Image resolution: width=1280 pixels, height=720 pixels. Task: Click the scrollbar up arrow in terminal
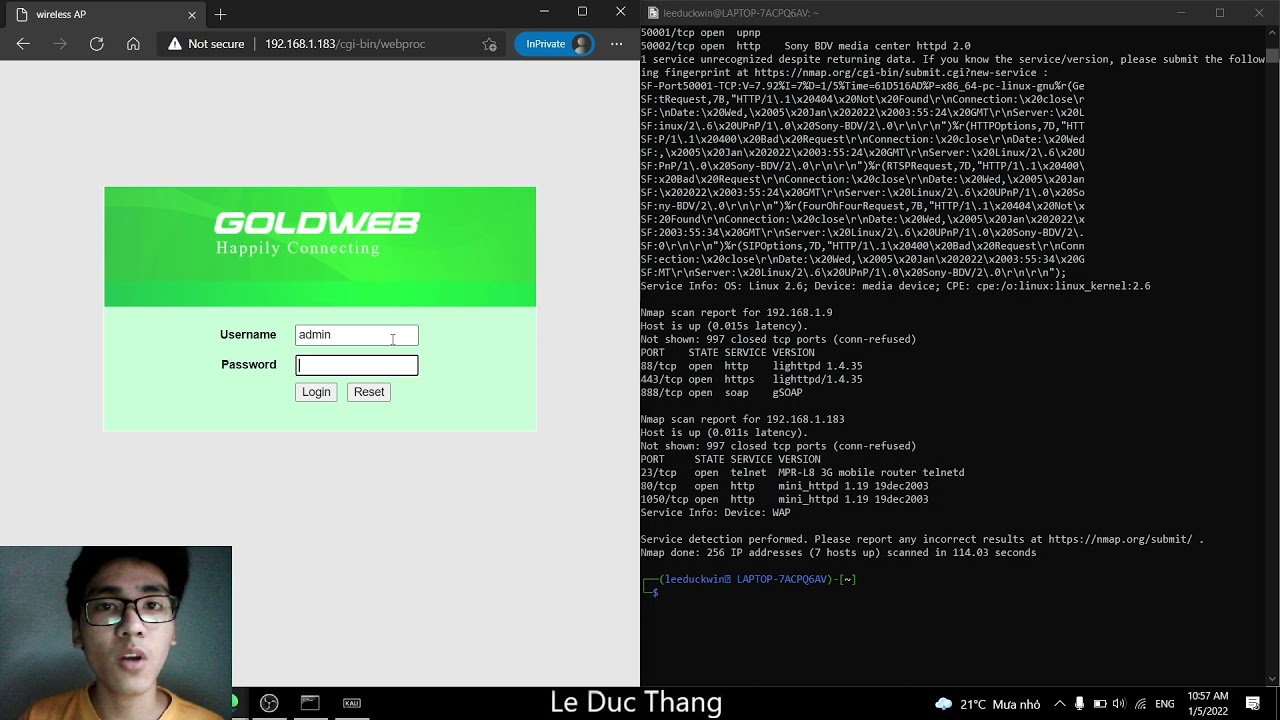(1272, 32)
